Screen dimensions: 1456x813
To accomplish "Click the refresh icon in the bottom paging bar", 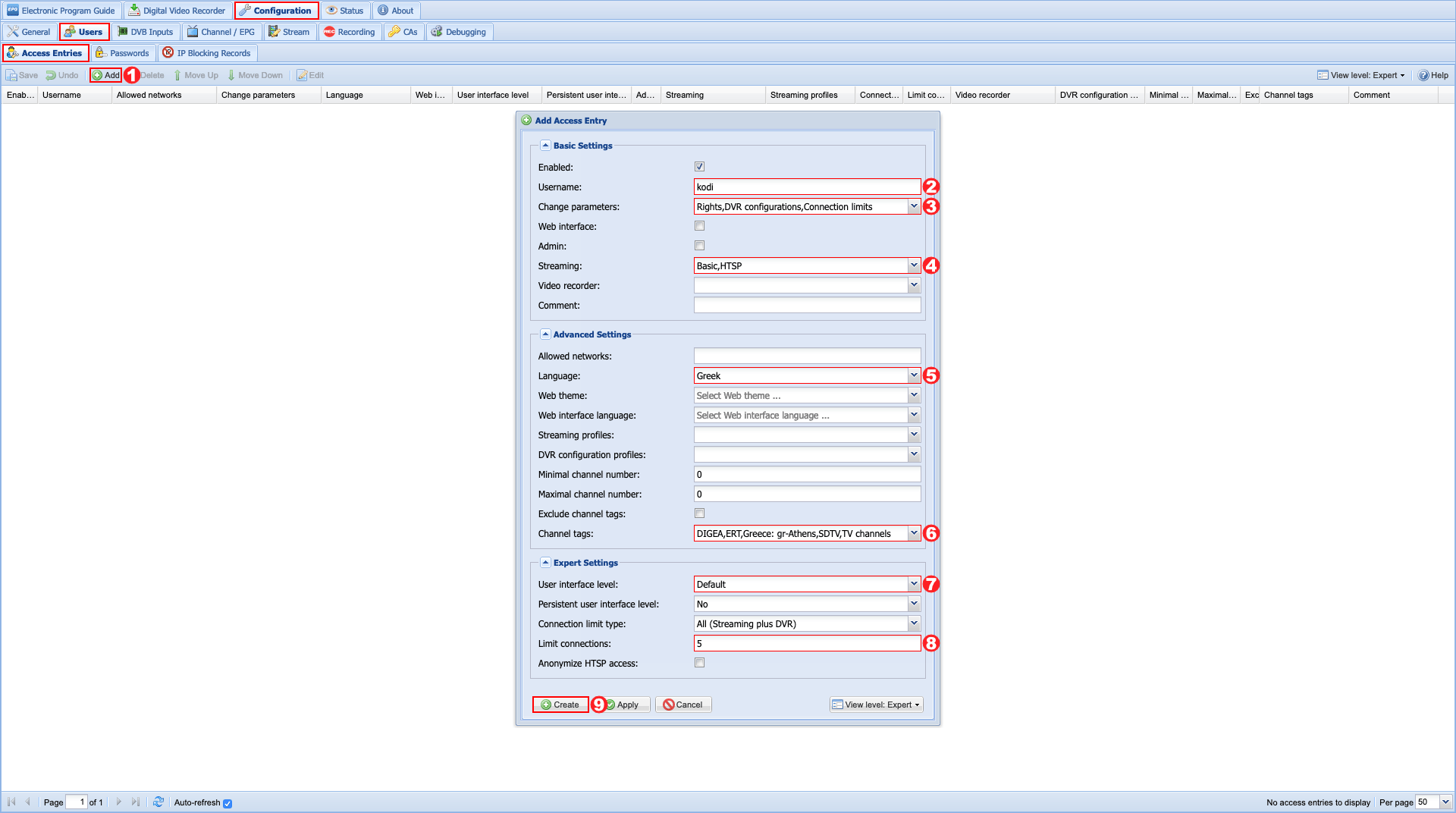I will pyautogui.click(x=158, y=802).
